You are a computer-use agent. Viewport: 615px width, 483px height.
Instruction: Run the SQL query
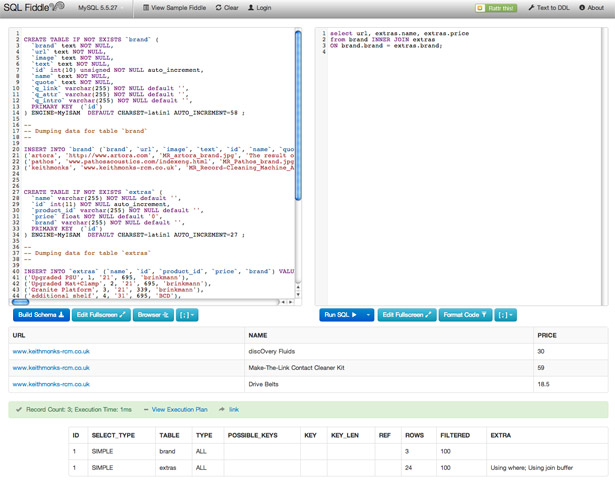click(340, 315)
